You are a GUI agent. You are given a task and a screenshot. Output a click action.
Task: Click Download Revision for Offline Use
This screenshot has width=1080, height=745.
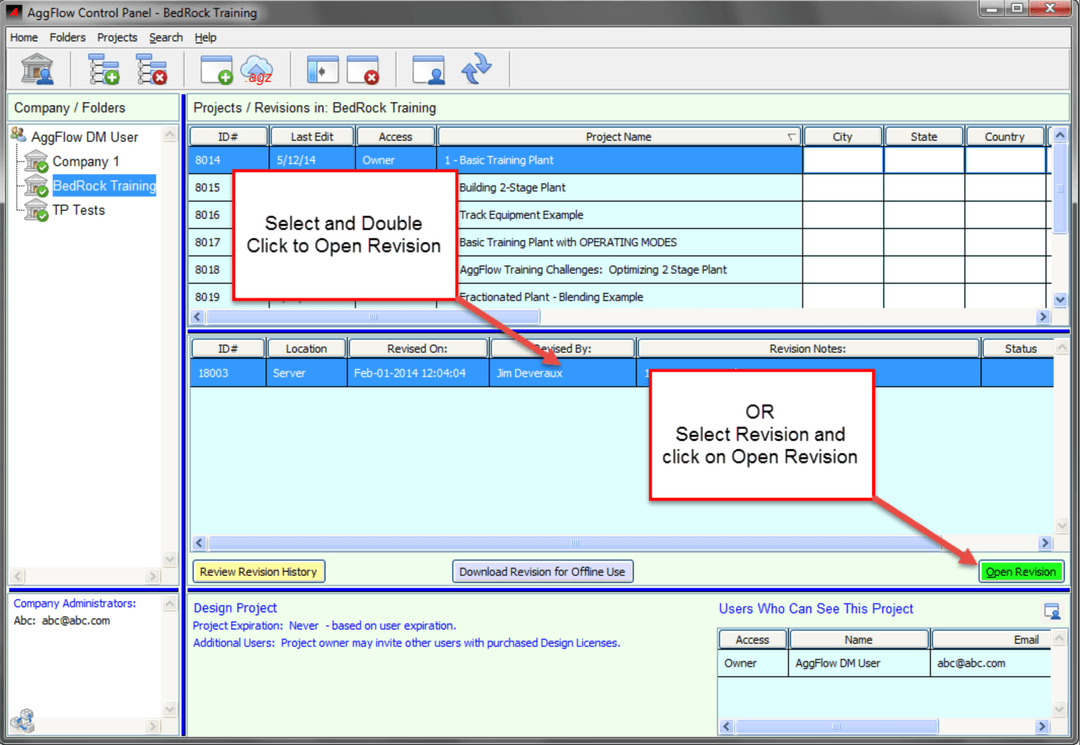point(542,572)
